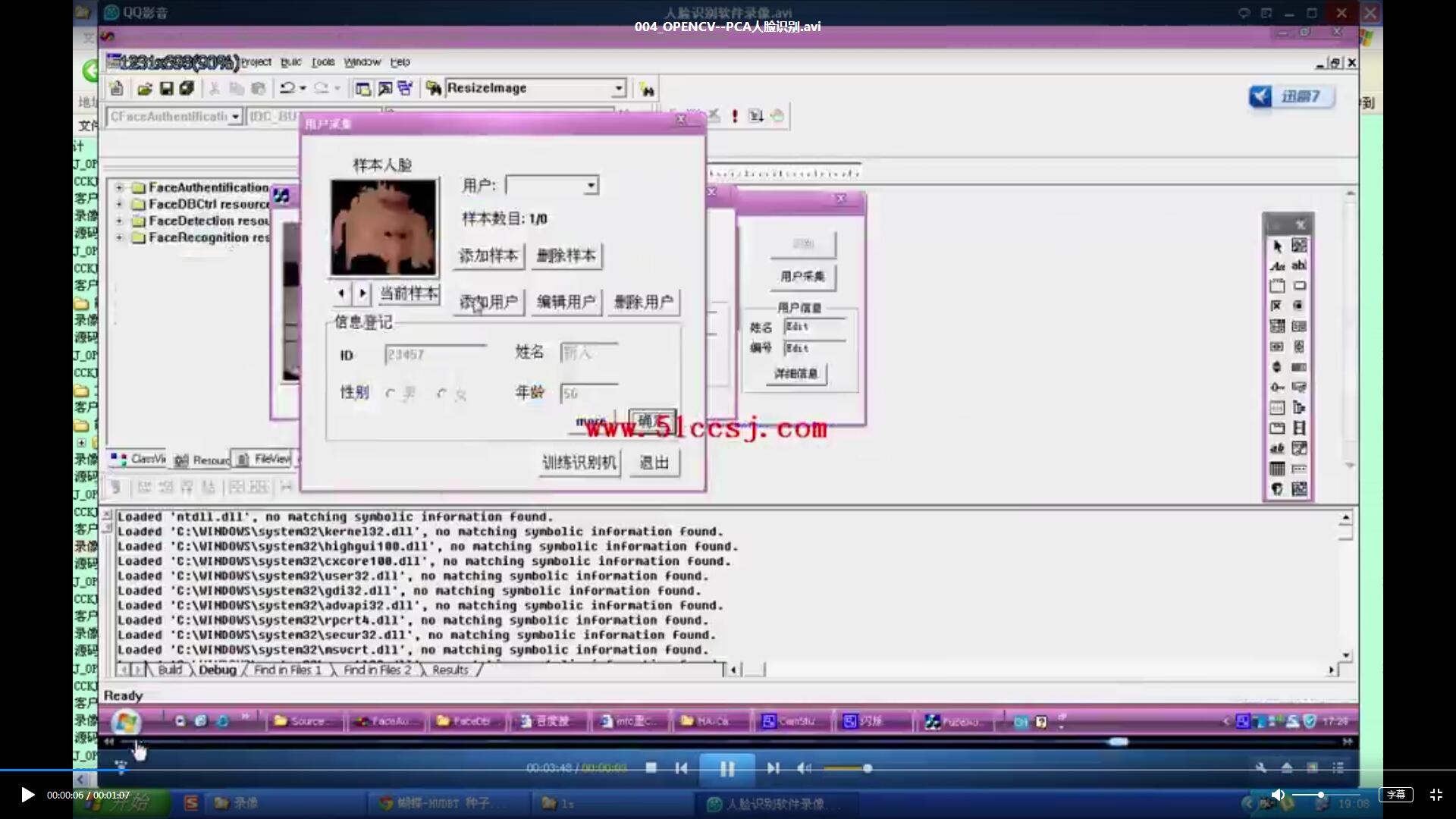Switch to the Find in Files 1 tab
The width and height of the screenshot is (1456, 819).
click(287, 670)
